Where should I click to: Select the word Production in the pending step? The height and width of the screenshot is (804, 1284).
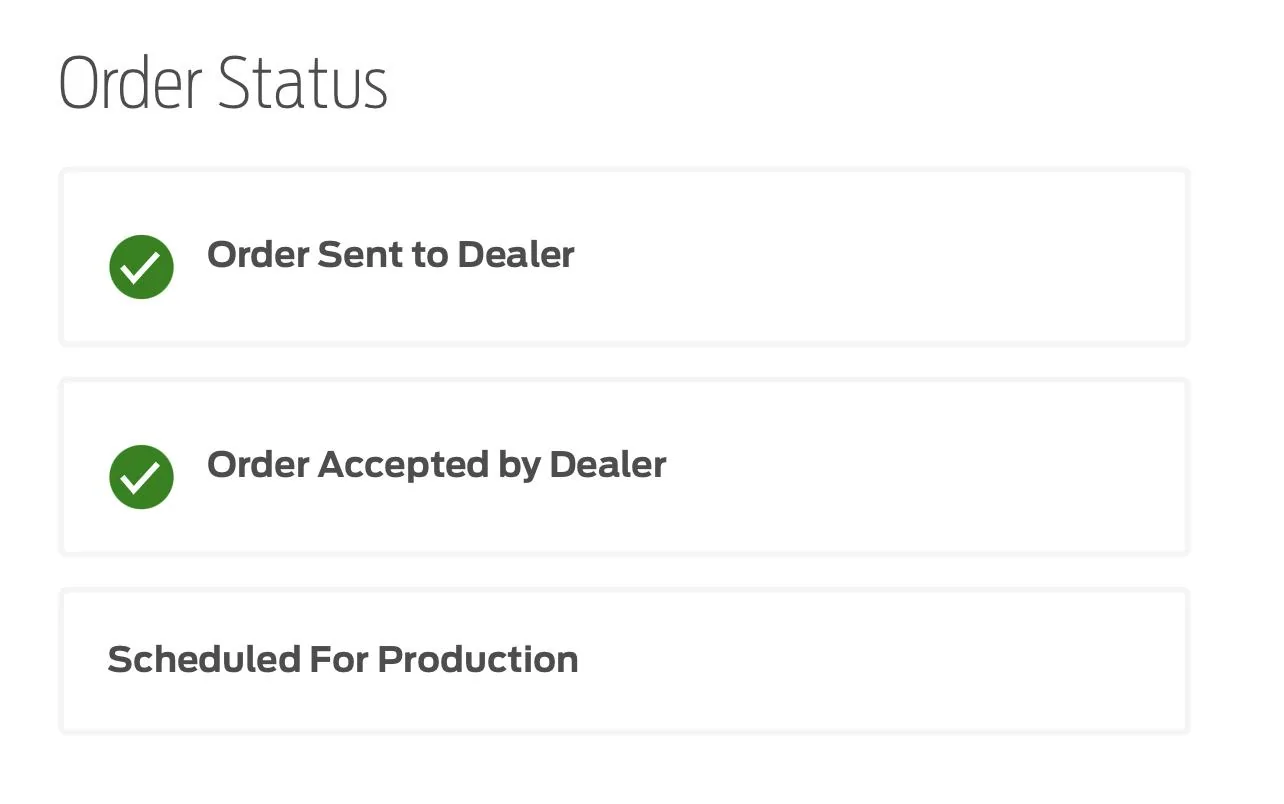(x=478, y=660)
